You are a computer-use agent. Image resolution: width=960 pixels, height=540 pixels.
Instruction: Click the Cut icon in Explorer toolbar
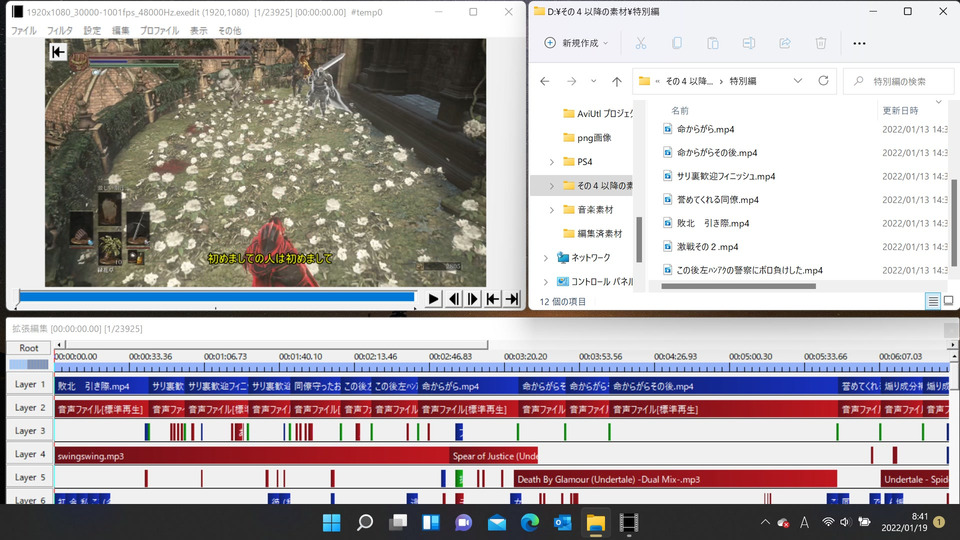(x=640, y=43)
